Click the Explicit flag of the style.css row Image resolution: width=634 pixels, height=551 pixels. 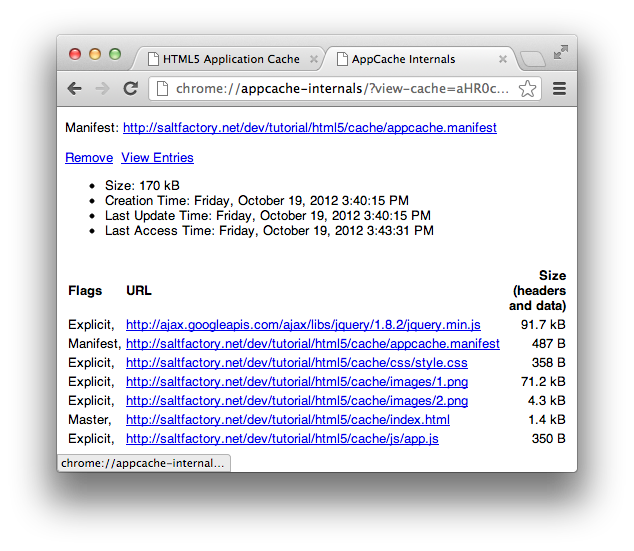point(91,363)
